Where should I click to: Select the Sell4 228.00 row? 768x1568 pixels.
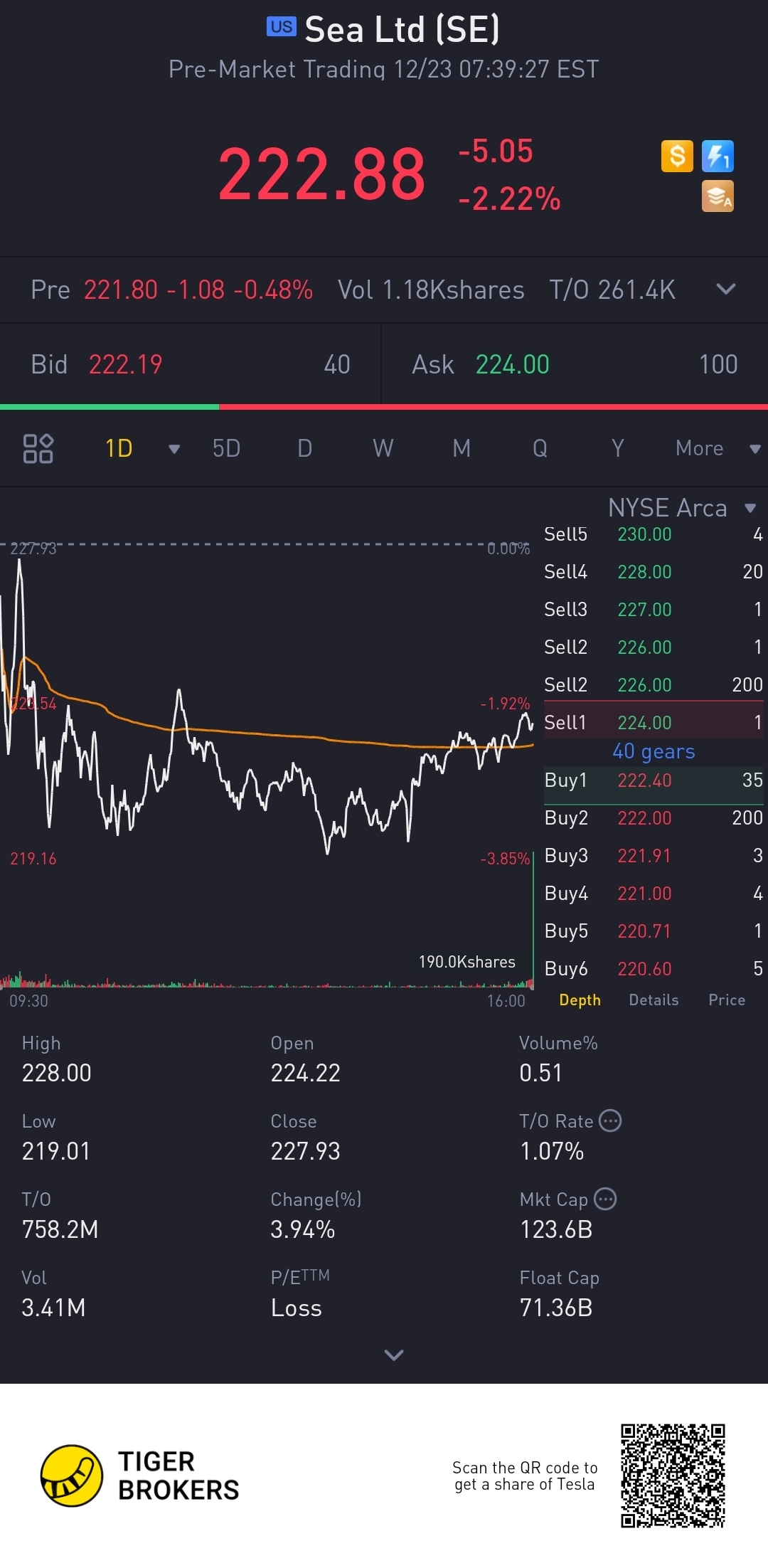pyautogui.click(x=654, y=572)
